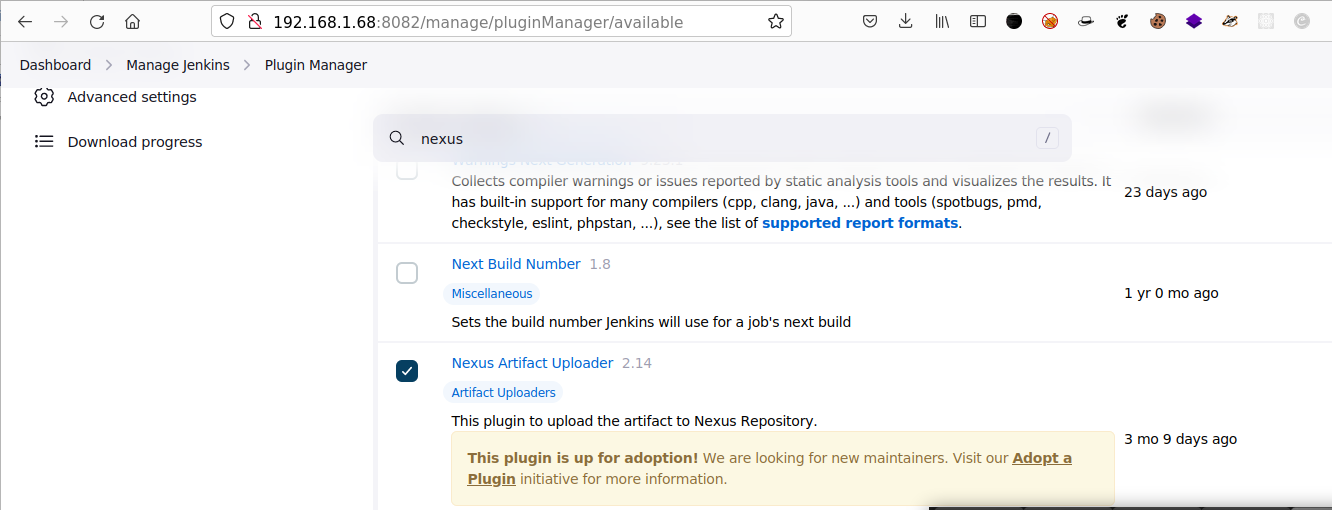Image resolution: width=1332 pixels, height=510 pixels.
Task: Open the library bookshelf icon
Action: [942, 21]
